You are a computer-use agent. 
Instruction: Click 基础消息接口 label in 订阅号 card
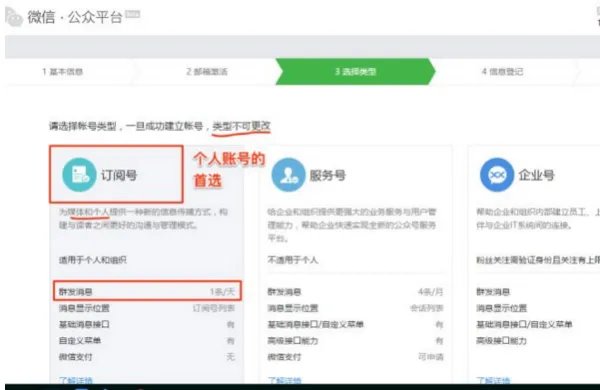84,325
